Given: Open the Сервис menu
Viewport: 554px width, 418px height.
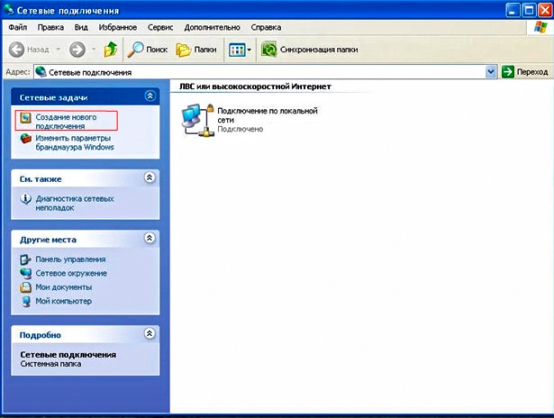Looking at the screenshot, I should coord(160,27).
